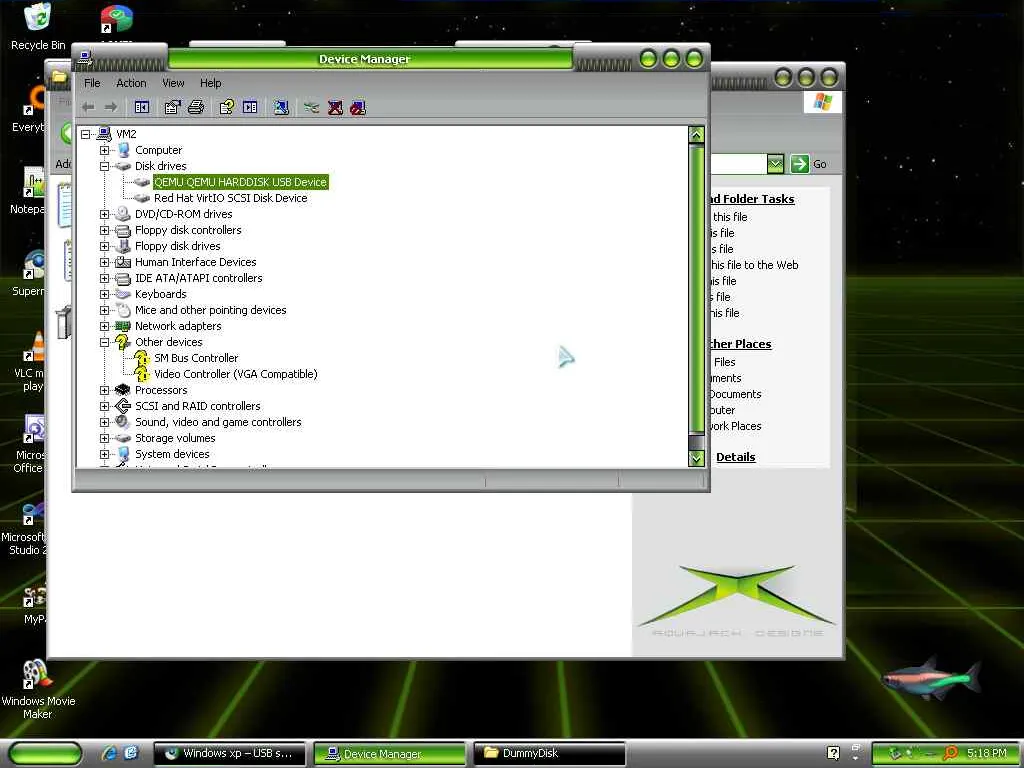1024x768 pixels.
Task: Expand Human Interface Devices node
Action: (104, 262)
